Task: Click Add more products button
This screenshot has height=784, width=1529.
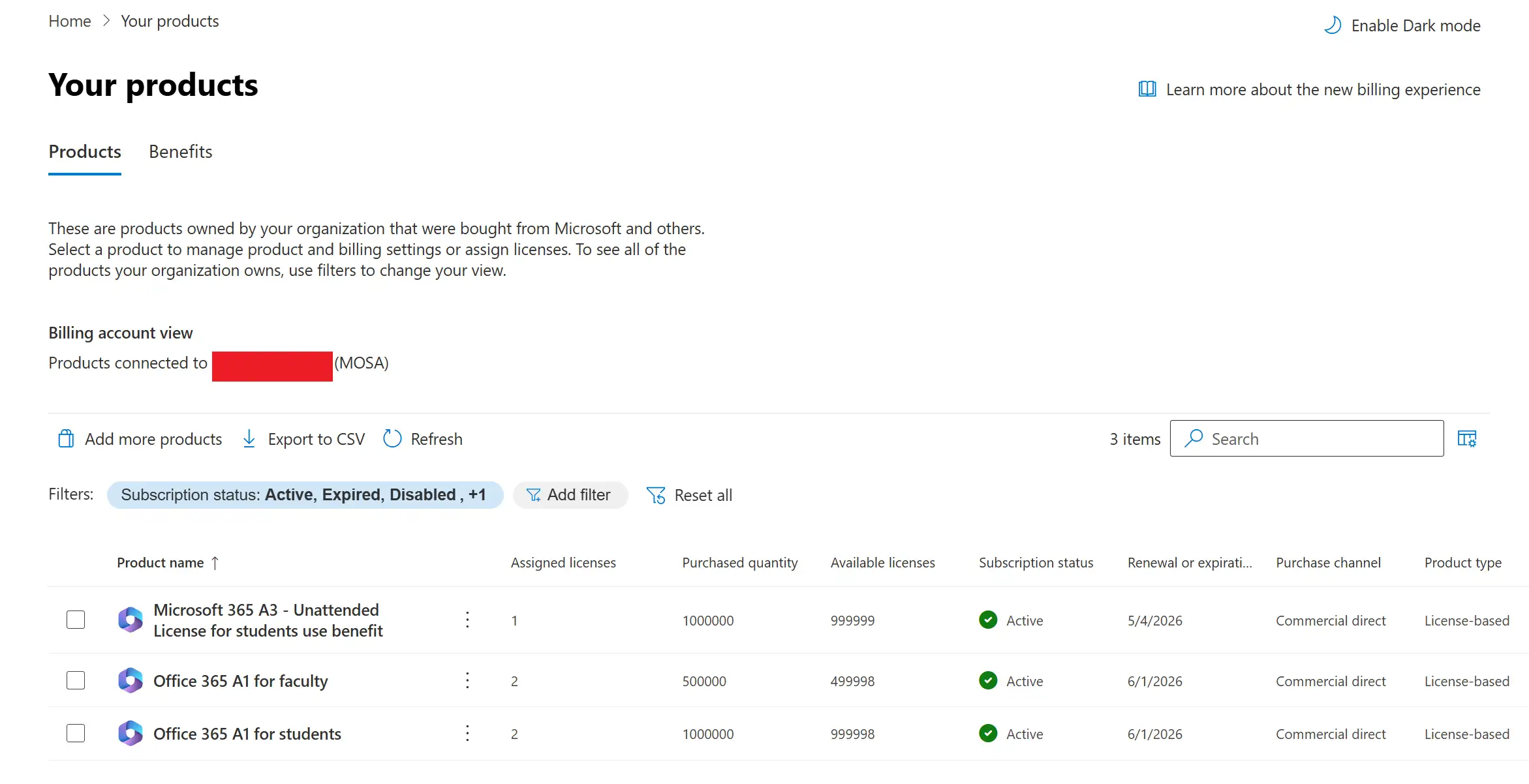Action: 140,439
